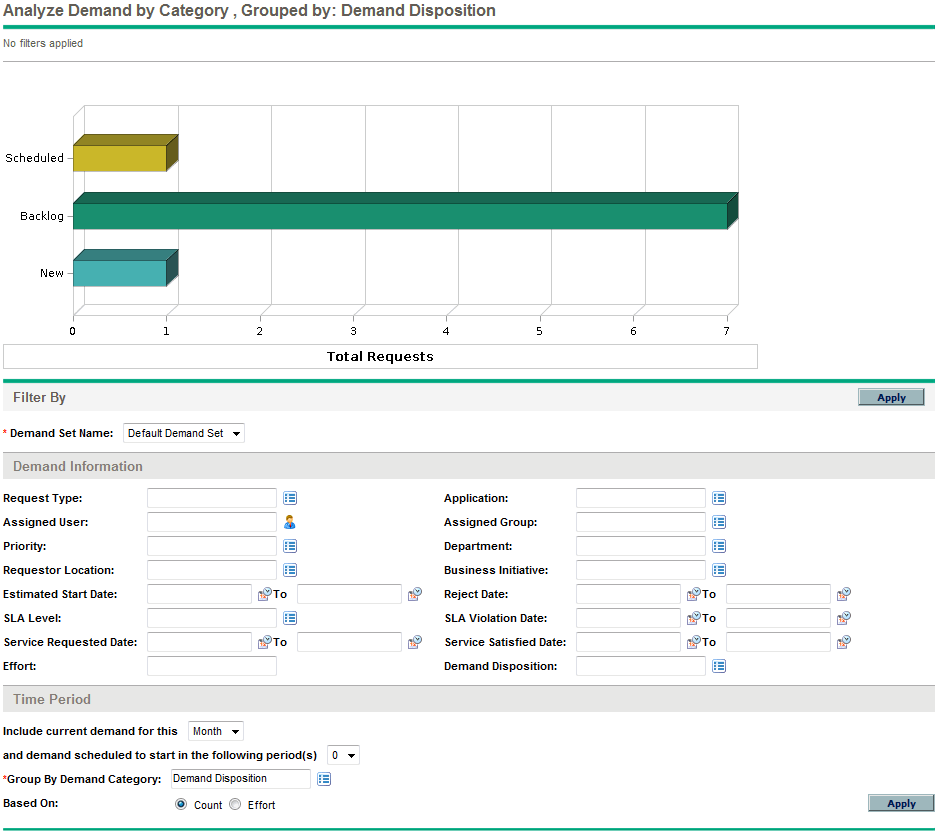Open the Request Type selection list icon
Image resolution: width=939 pixels, height=832 pixels.
click(x=290, y=498)
